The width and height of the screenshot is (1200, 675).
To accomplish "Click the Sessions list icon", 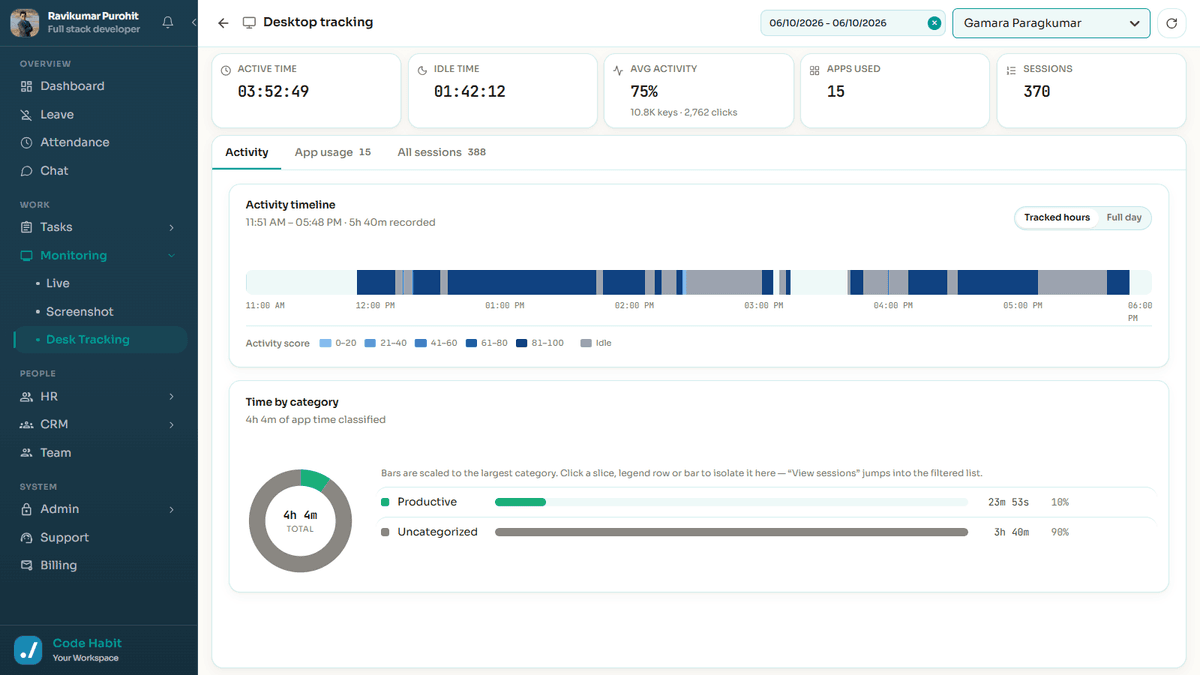I will click(1011, 70).
